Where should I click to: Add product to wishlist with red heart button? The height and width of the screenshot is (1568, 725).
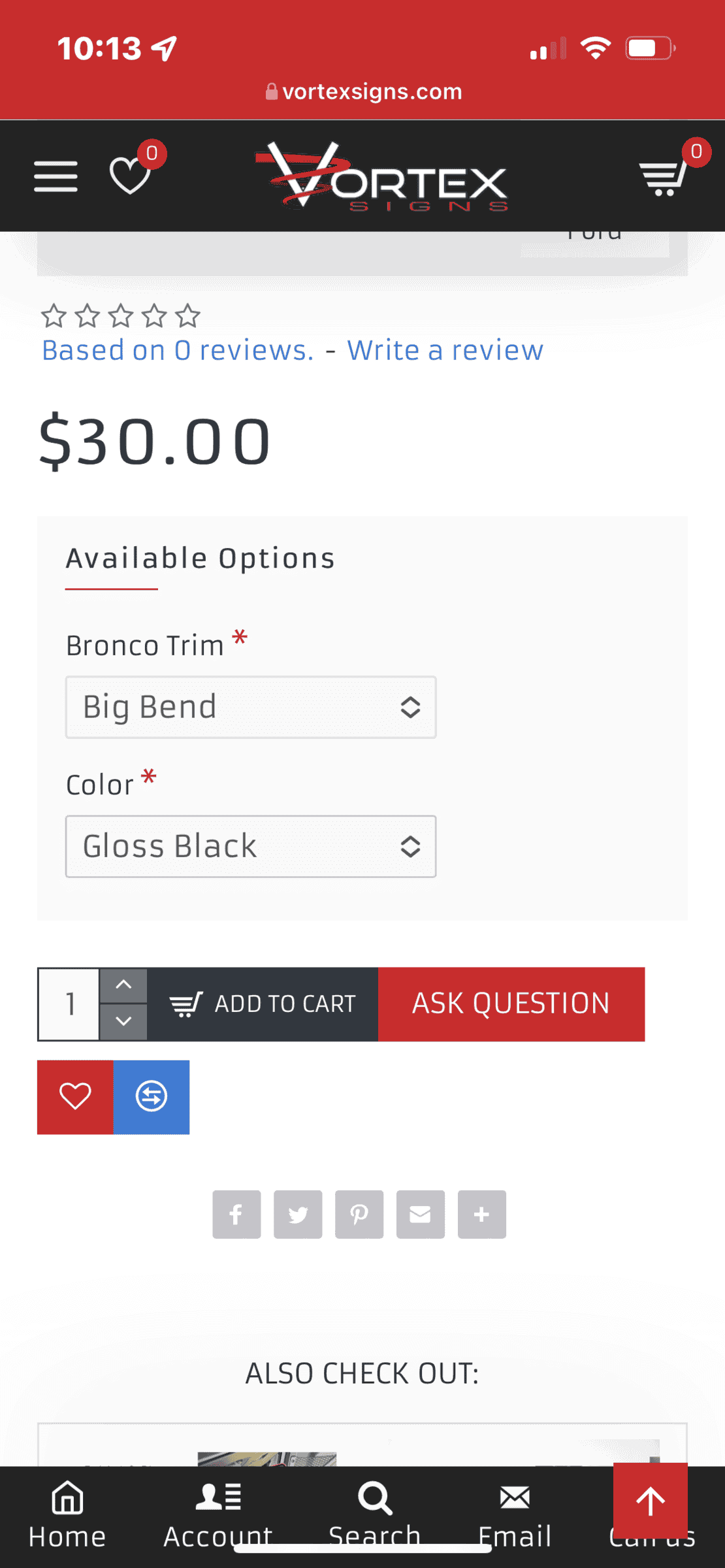pyautogui.click(x=74, y=1097)
